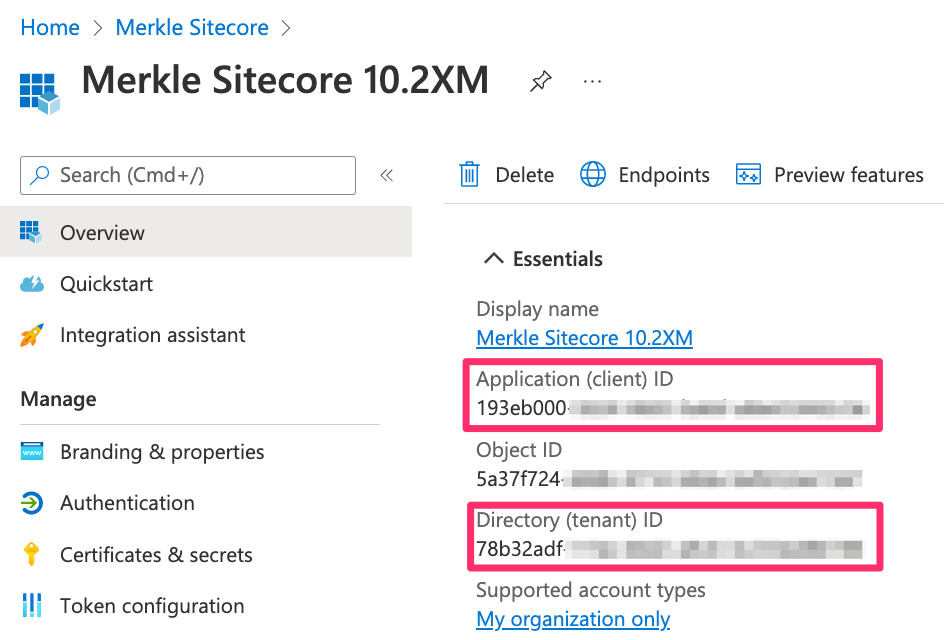Click the app registration grid icon
The image size is (944, 640).
(40, 93)
